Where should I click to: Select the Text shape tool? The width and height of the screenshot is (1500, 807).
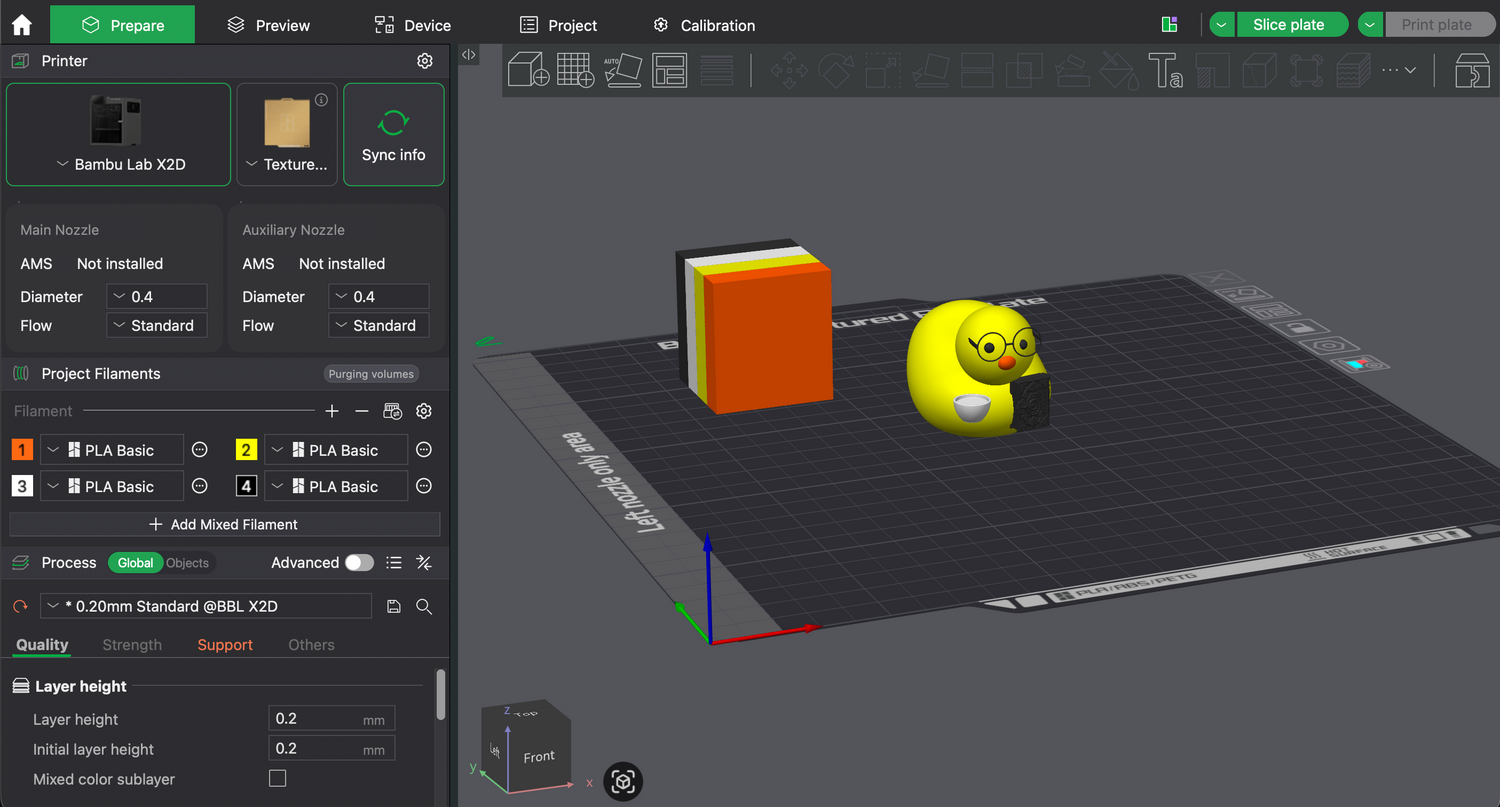(1165, 71)
